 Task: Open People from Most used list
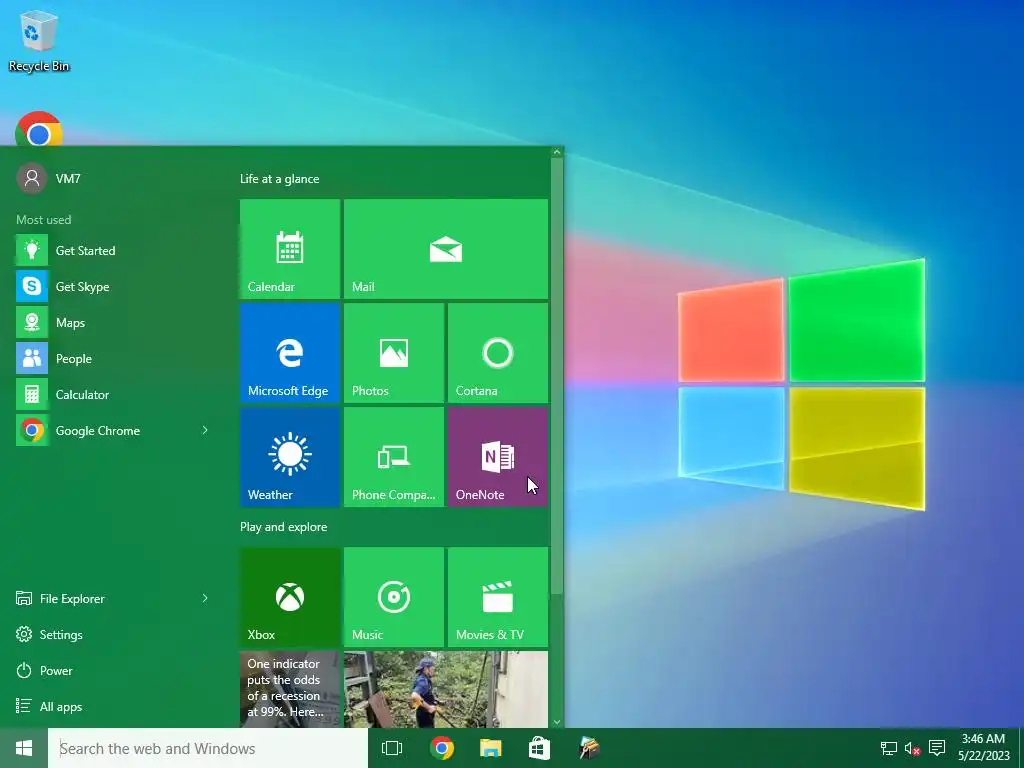pos(112,359)
